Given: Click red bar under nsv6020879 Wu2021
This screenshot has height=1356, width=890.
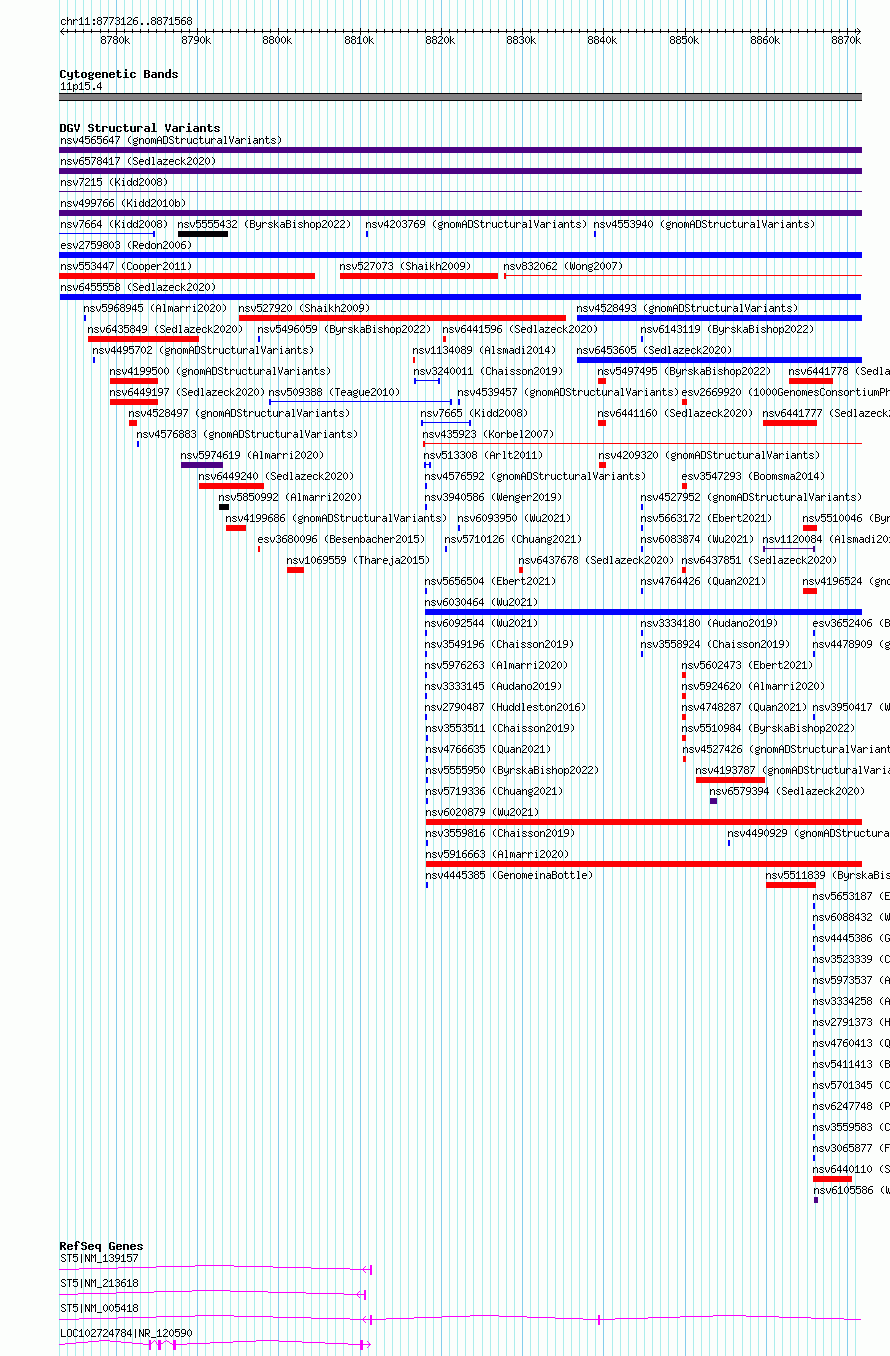Looking at the screenshot, I should 643,822.
